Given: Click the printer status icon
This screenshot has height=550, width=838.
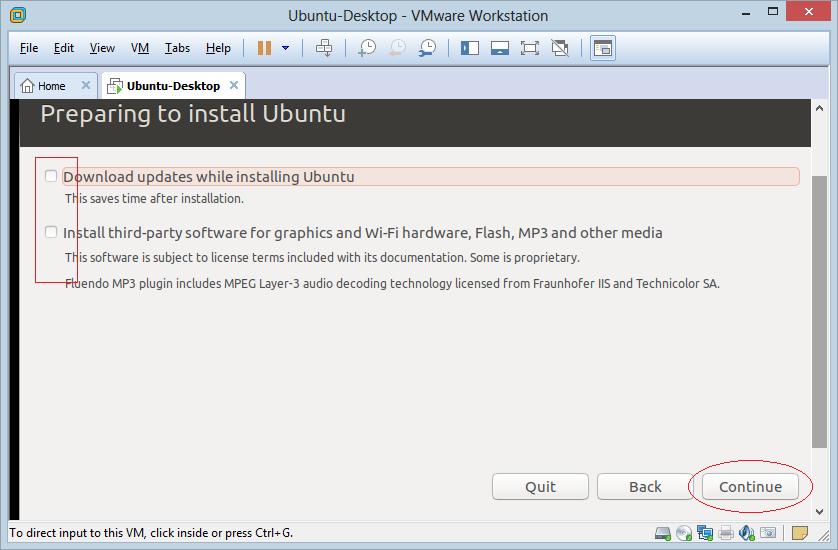Looking at the screenshot, I should pyautogui.click(x=726, y=533).
